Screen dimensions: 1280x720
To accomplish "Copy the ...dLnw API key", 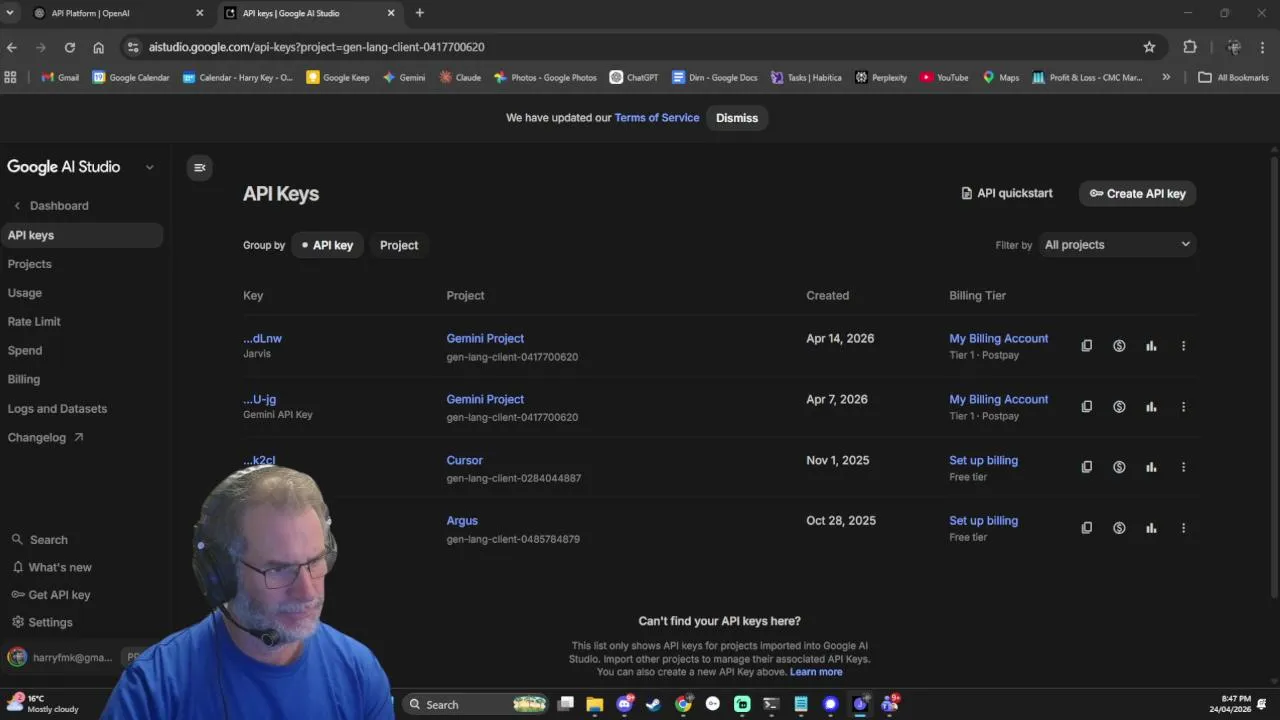I will coord(1087,346).
